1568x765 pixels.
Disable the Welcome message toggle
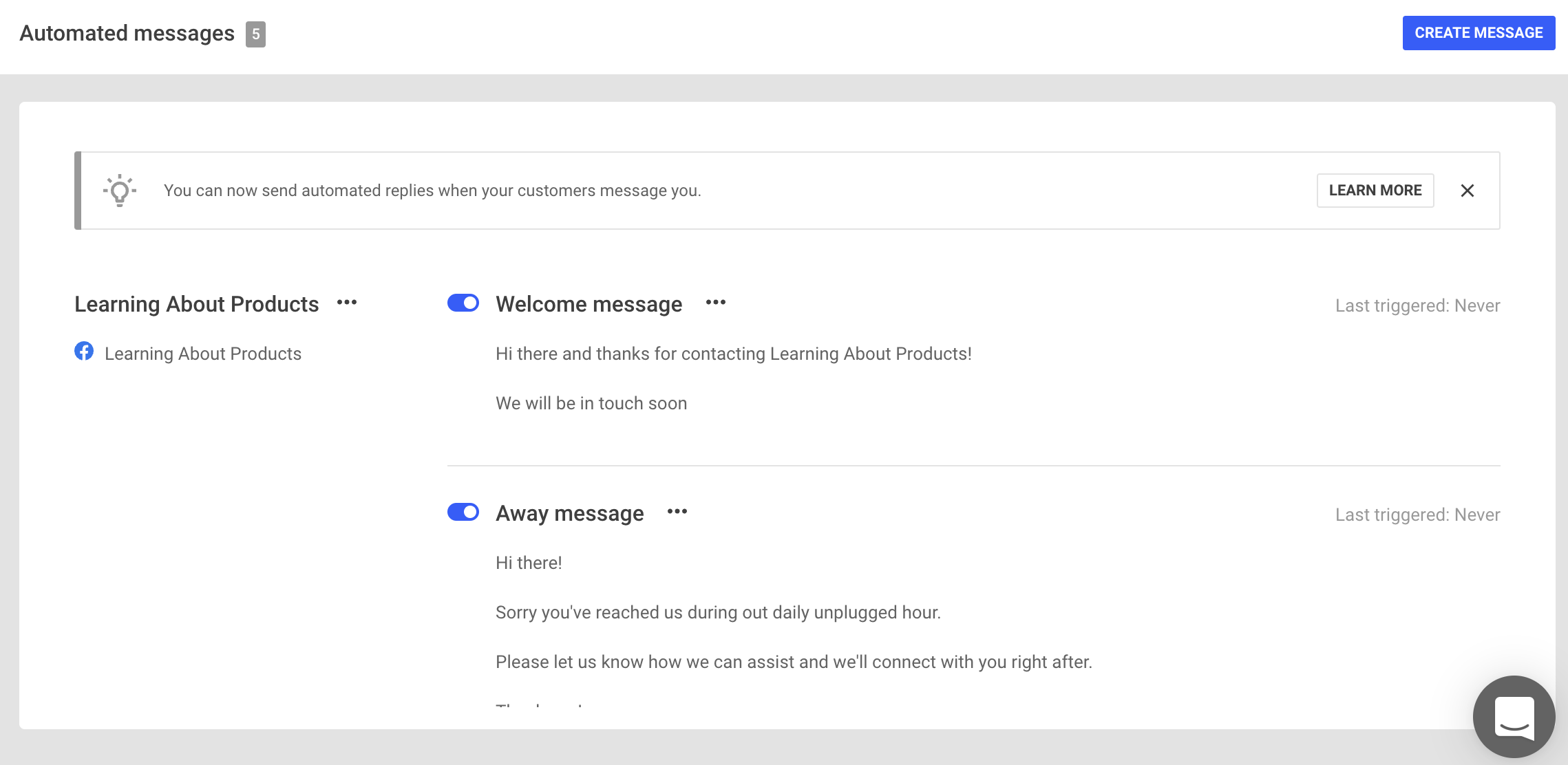pyautogui.click(x=463, y=303)
